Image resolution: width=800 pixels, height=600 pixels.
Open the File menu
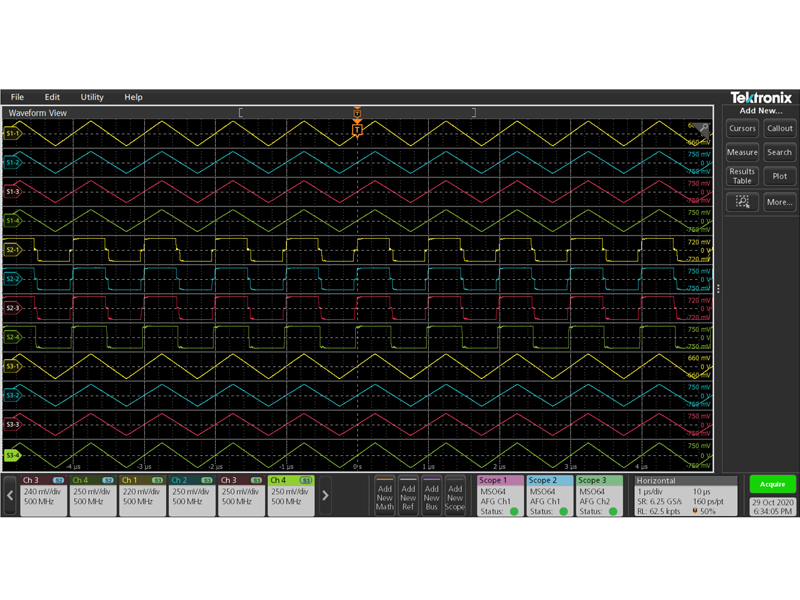(x=17, y=97)
